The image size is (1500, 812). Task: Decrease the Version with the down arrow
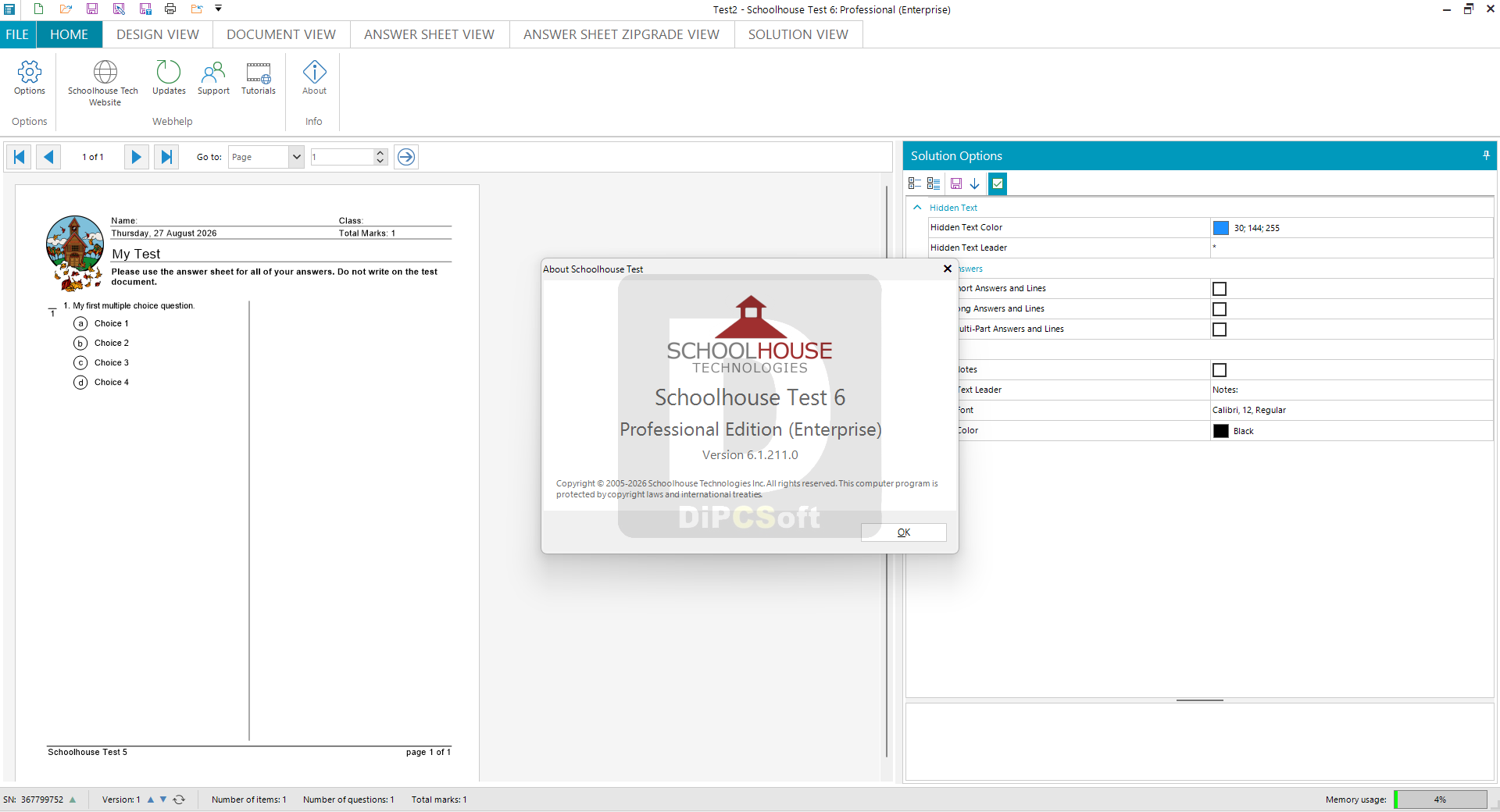coord(163,800)
